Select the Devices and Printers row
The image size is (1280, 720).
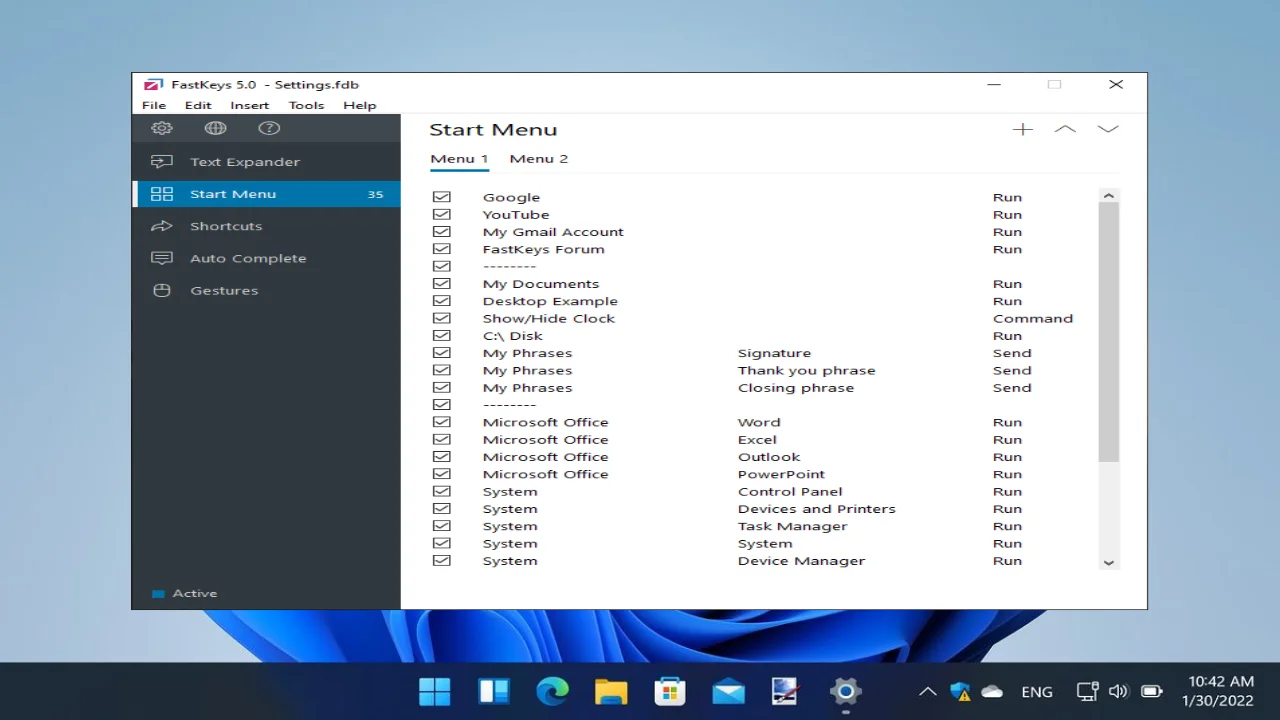[x=764, y=509]
